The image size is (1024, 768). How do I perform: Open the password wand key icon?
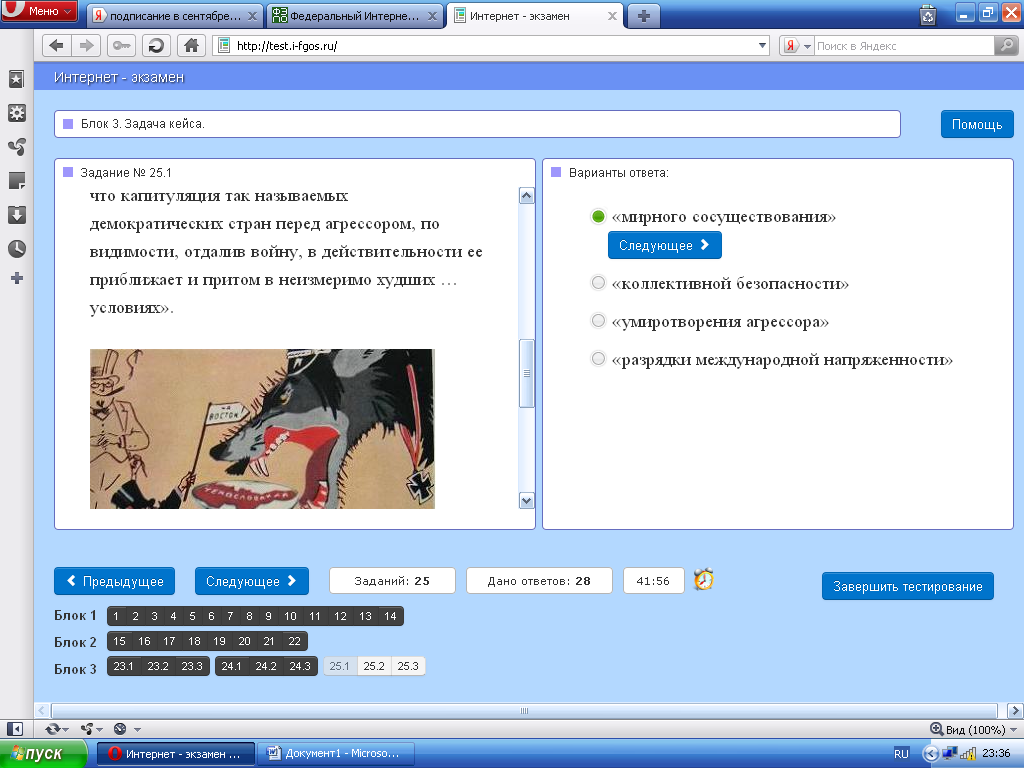(122, 46)
